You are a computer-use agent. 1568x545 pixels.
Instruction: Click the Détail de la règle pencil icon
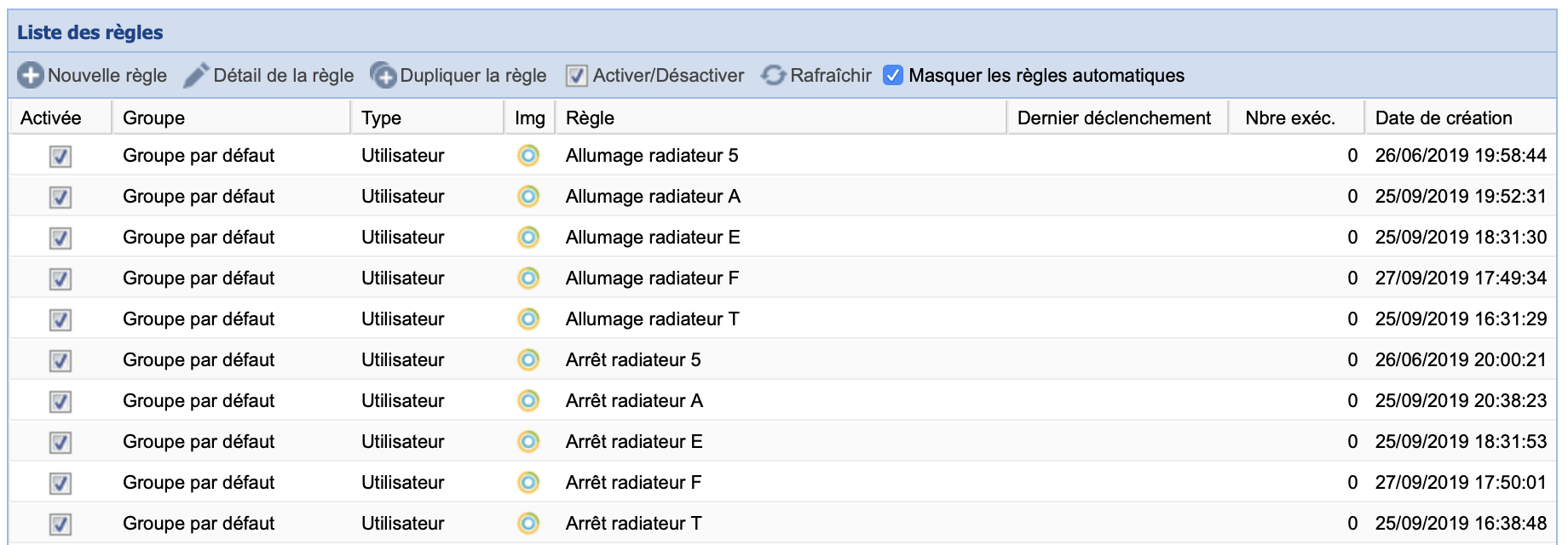[x=196, y=75]
